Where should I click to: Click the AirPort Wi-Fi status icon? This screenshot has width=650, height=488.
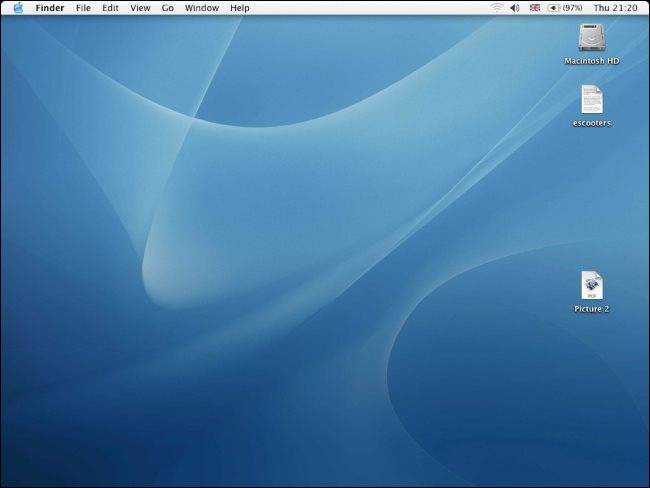pyautogui.click(x=497, y=8)
